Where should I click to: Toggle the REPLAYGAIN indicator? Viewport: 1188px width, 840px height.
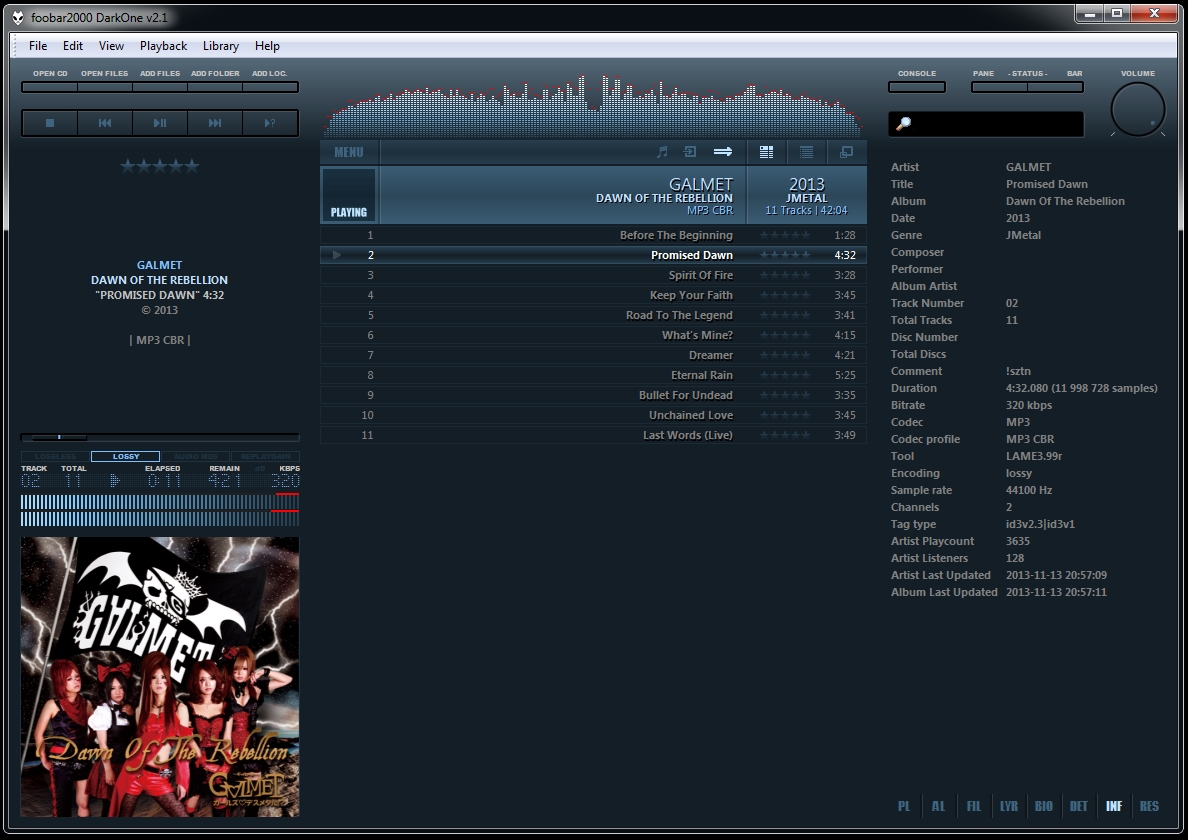[265, 456]
